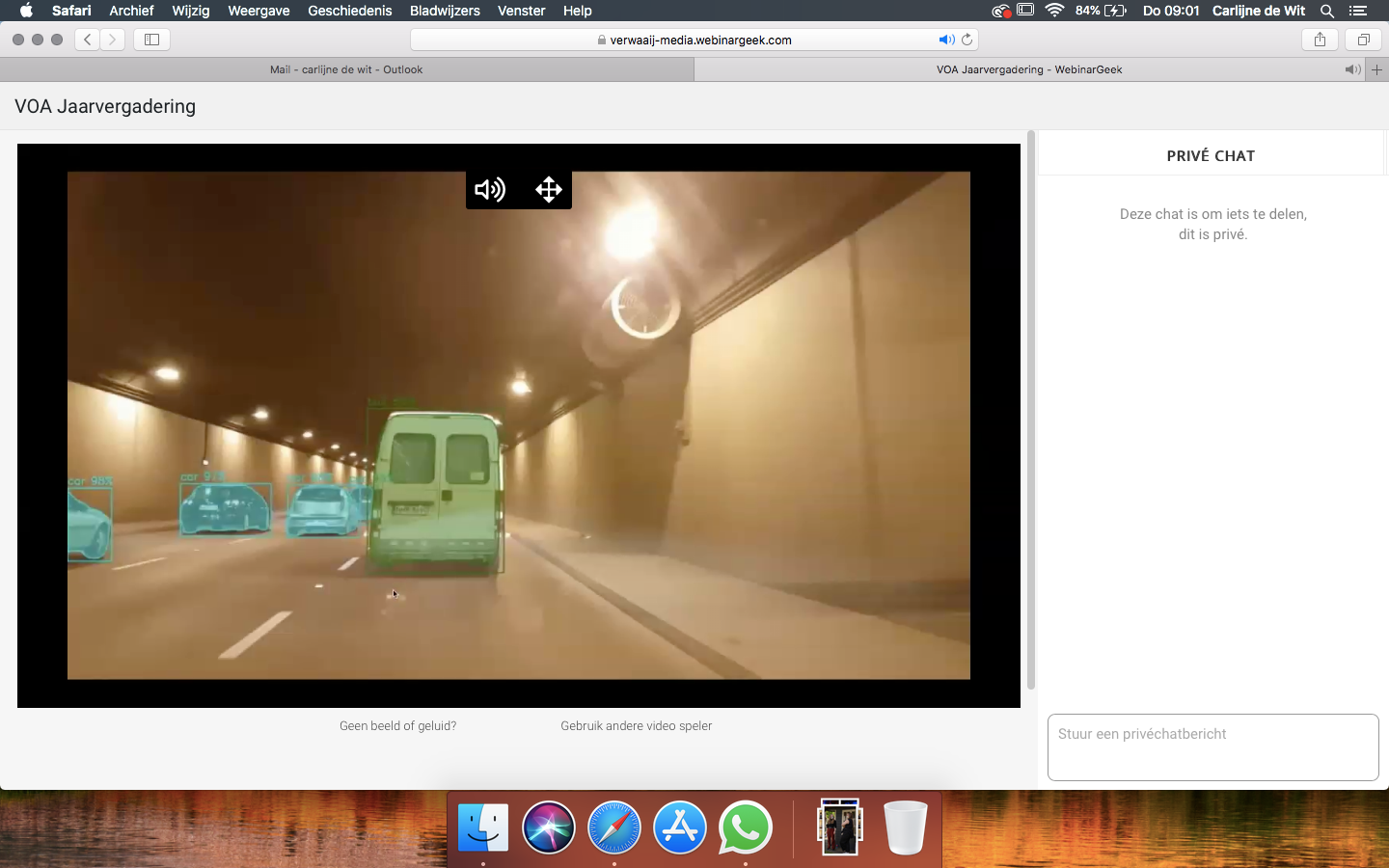Show all tabs overview
Screen dimensions: 1389x868
click(x=1363, y=40)
